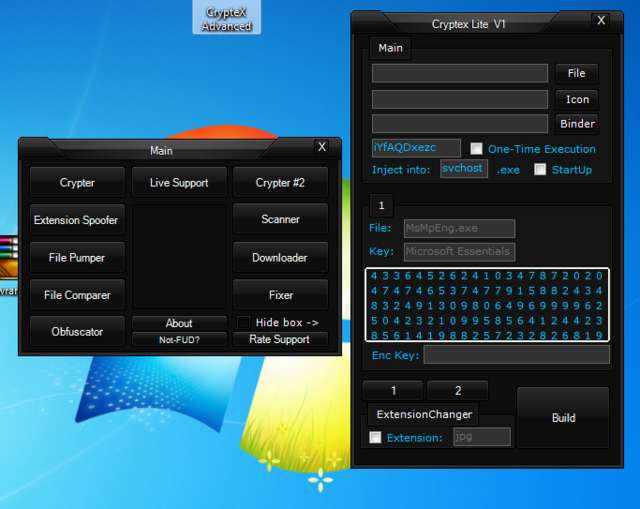Enable the Extension checkbox
Image resolution: width=640 pixels, height=509 pixels.
[x=375, y=438]
